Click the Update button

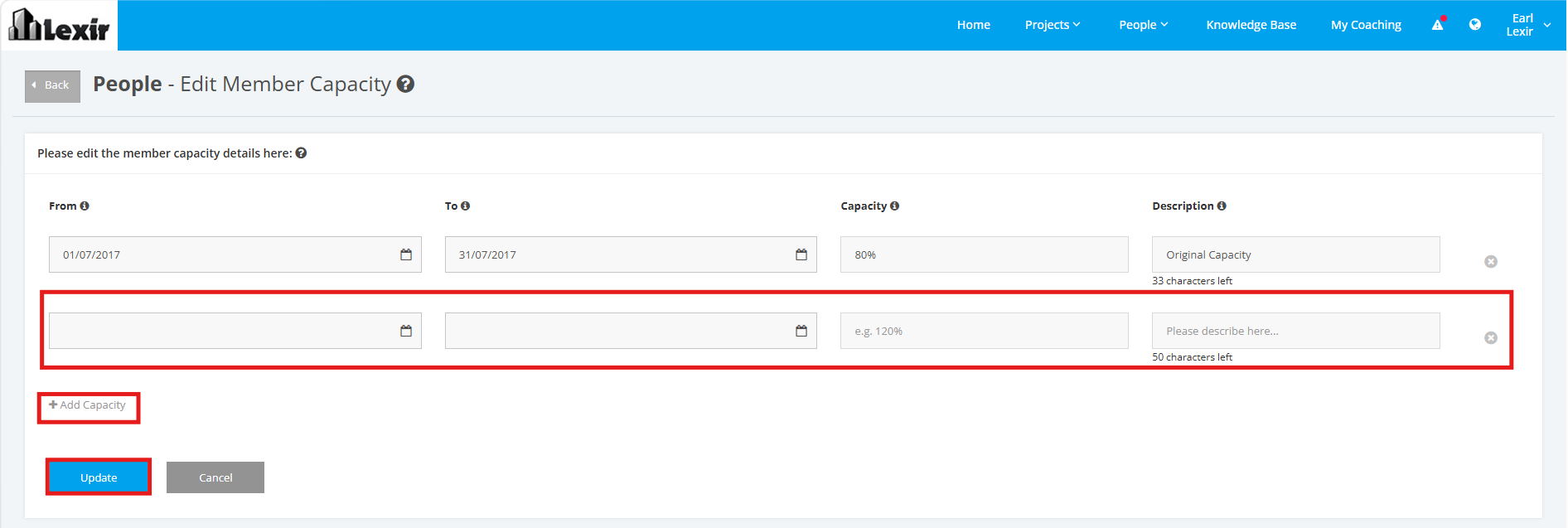[99, 477]
